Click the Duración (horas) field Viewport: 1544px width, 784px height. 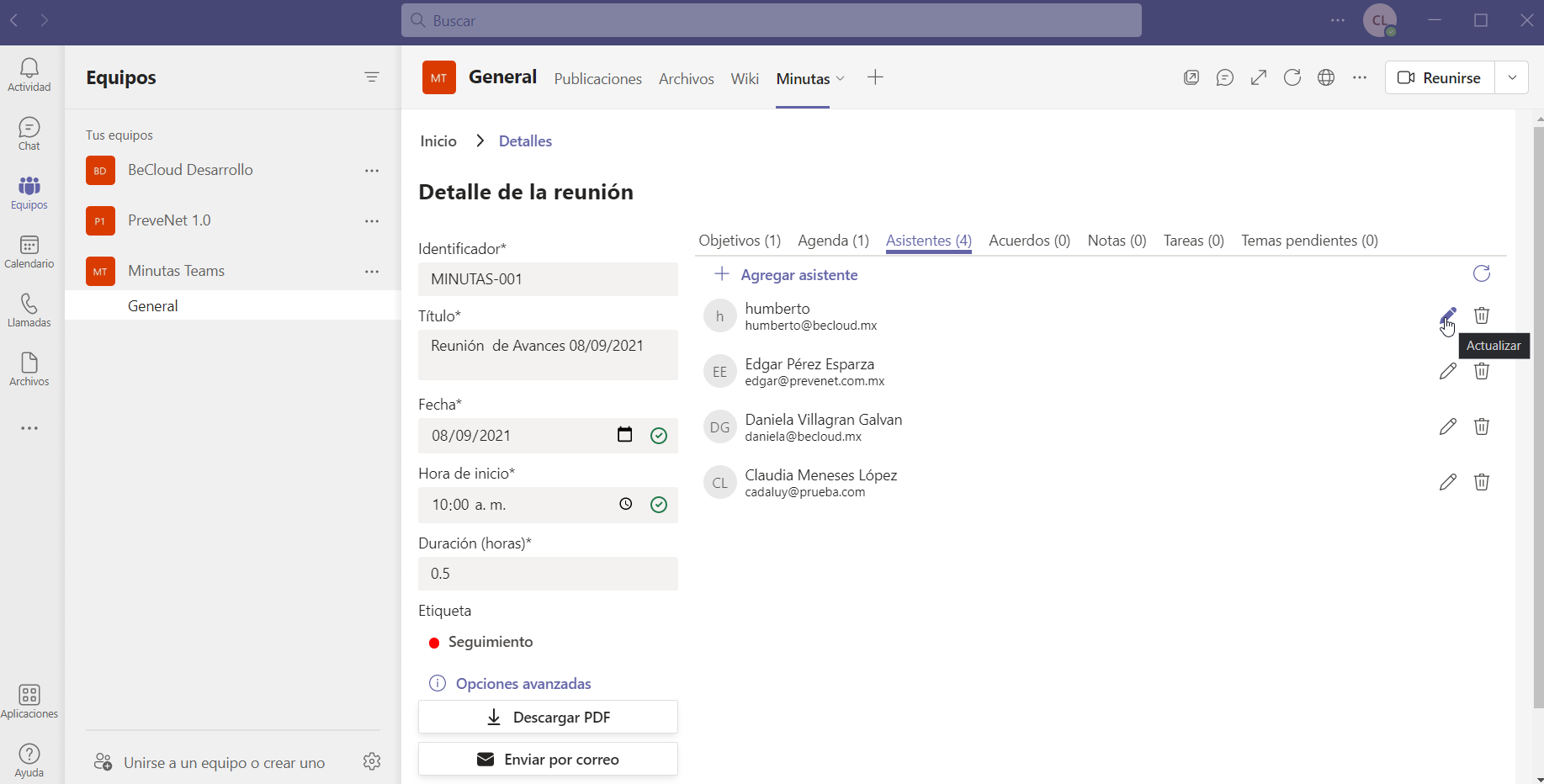[x=548, y=574]
